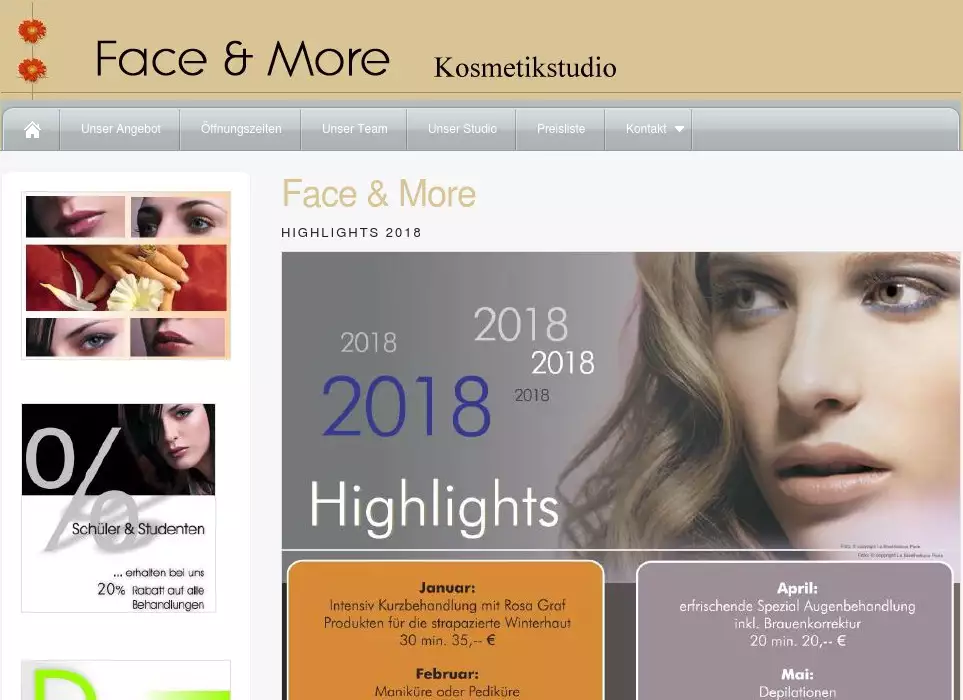The height and width of the screenshot is (700, 963).
Task: Click the Kosmetikstudio header text
Action: pos(525,67)
